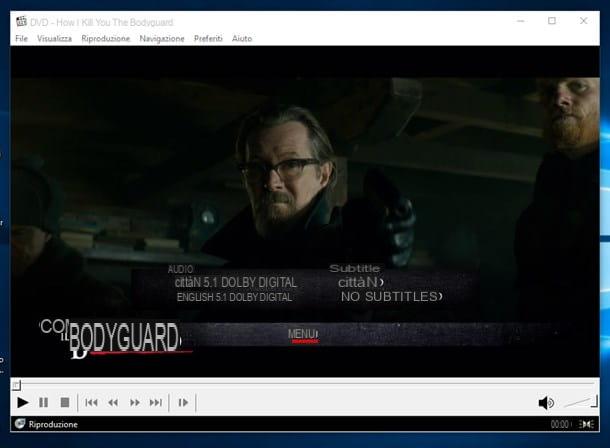Click the player app icon in title bar

[21, 21]
